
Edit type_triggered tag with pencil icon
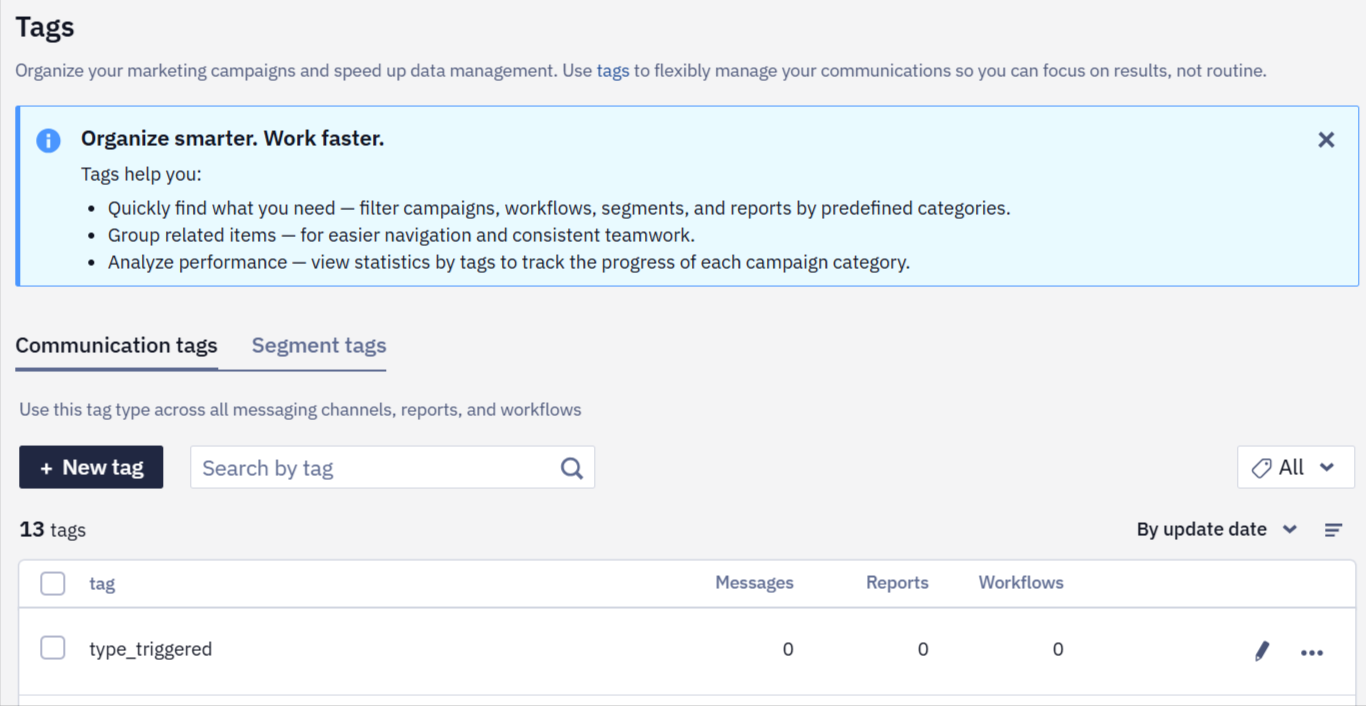click(1262, 651)
